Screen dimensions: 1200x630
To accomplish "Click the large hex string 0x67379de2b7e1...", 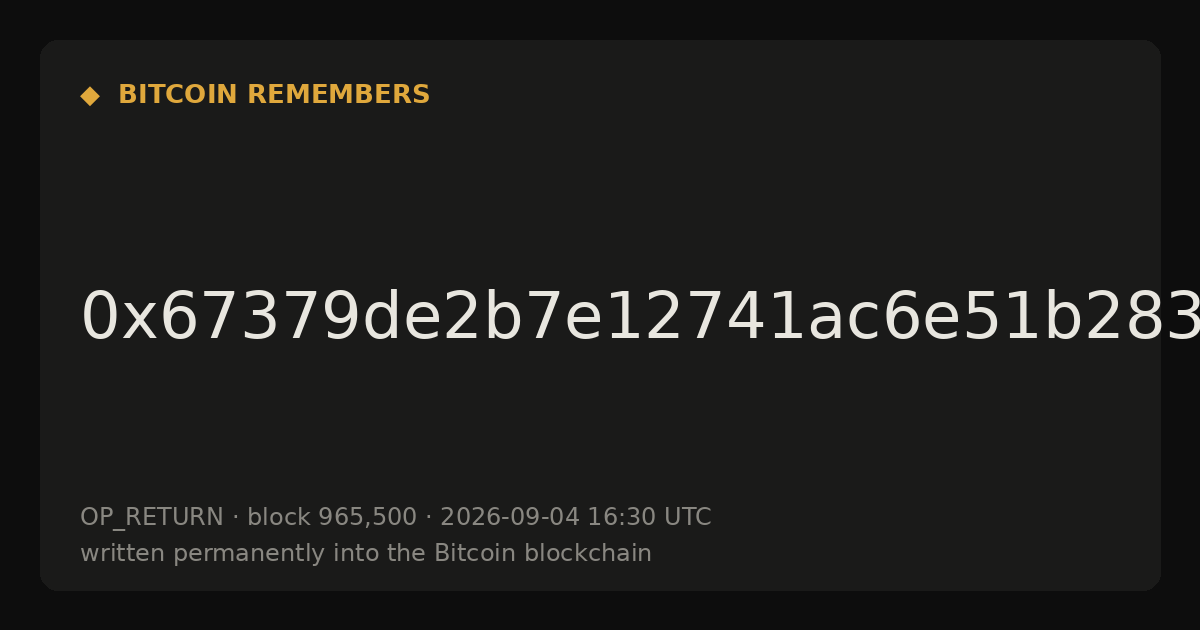I will pos(640,318).
